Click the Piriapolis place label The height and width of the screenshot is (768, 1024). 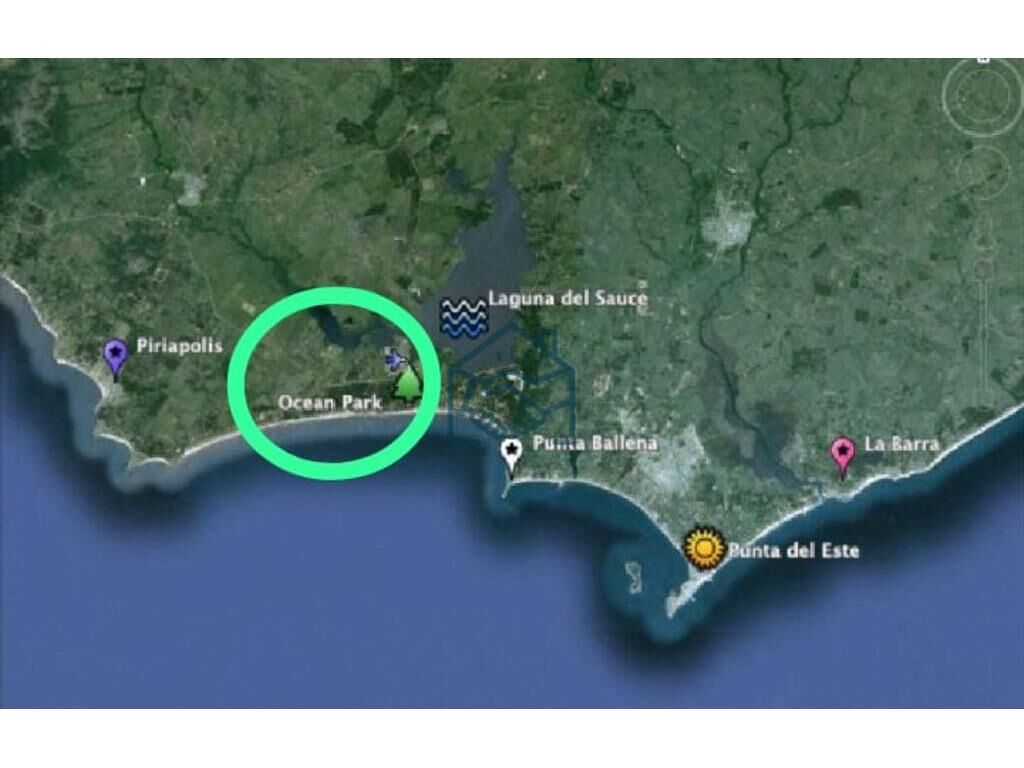[180, 345]
